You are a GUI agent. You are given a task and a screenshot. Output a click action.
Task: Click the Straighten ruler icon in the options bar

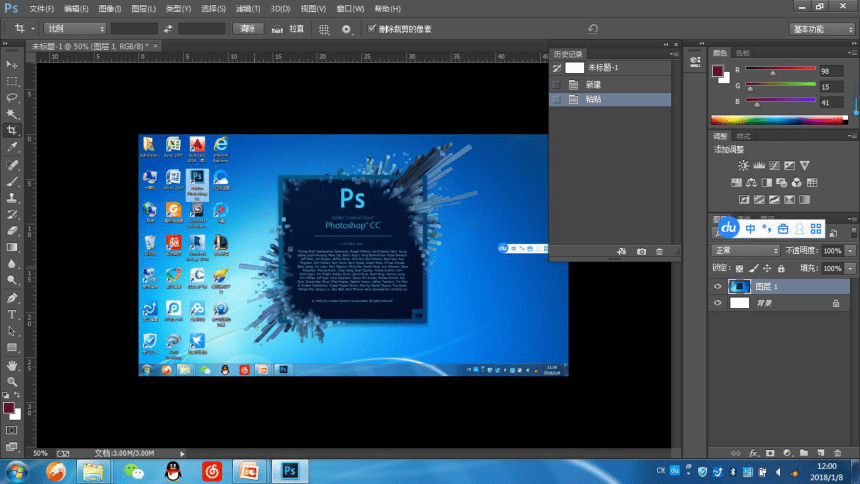click(277, 29)
